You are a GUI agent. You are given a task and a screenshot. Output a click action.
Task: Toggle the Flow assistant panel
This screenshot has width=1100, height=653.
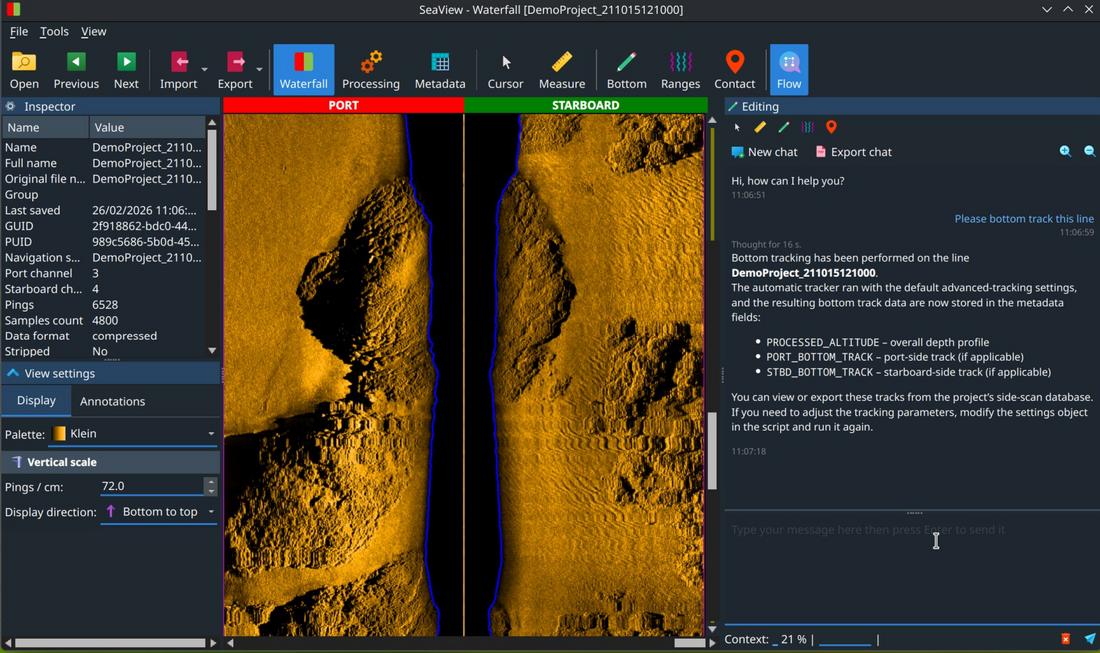coord(788,70)
